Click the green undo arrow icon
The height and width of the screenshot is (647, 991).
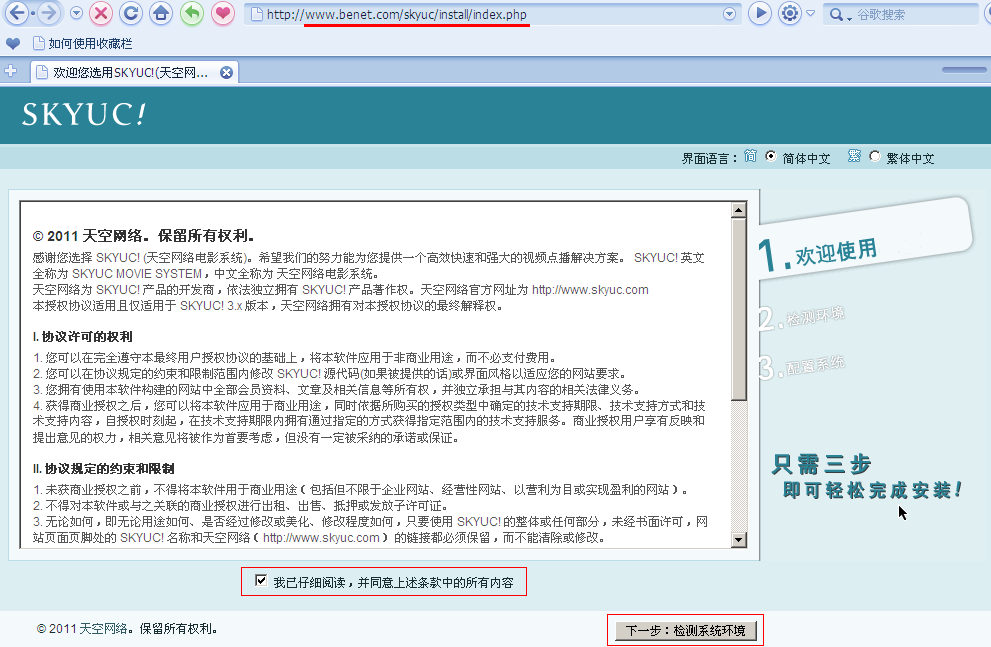(x=192, y=13)
